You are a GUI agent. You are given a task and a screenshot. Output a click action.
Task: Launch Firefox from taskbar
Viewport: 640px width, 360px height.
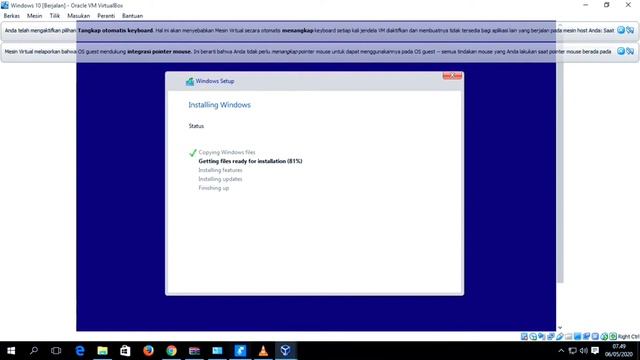click(148, 351)
